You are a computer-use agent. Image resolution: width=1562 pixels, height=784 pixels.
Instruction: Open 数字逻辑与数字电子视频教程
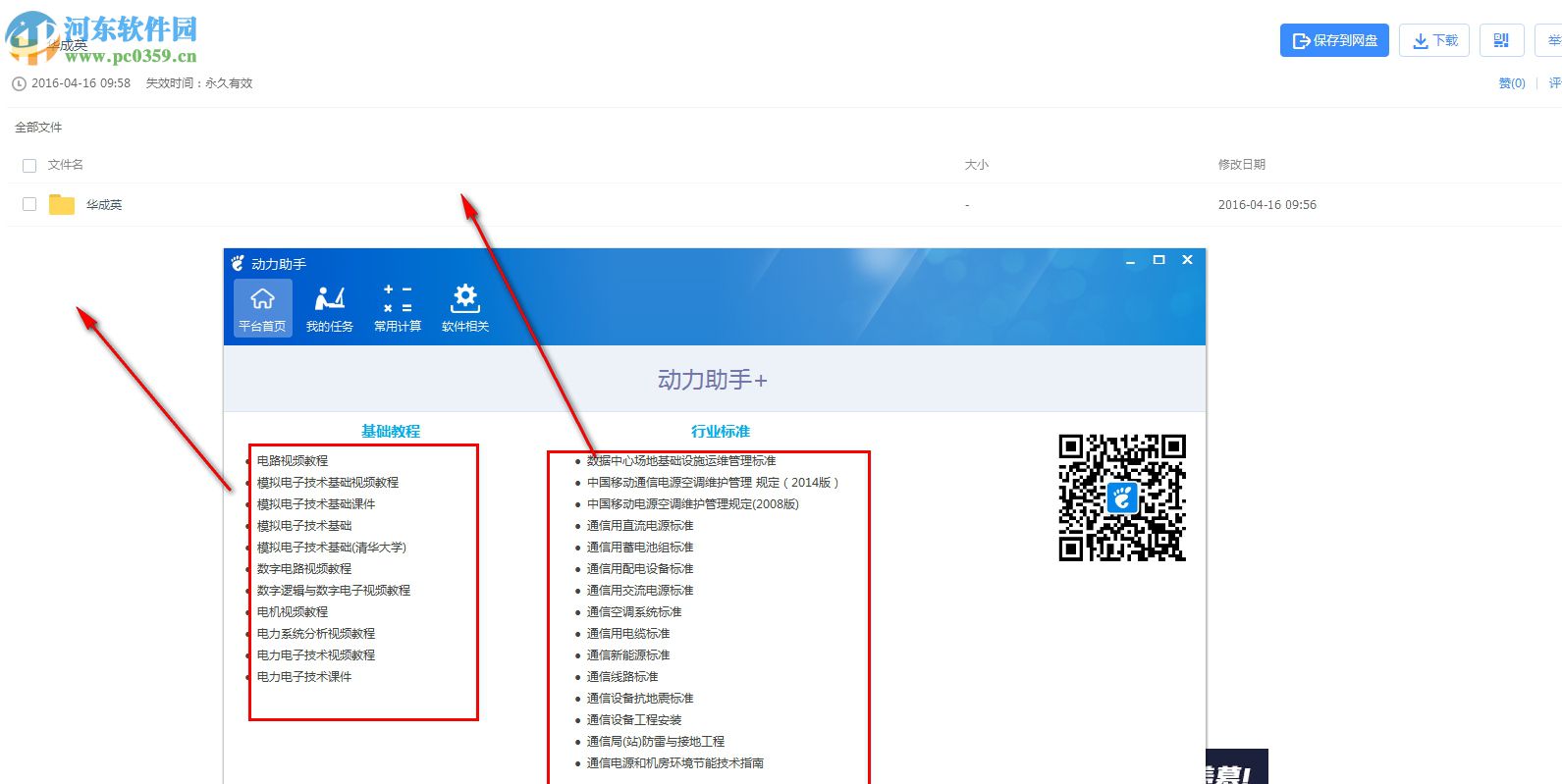334,591
